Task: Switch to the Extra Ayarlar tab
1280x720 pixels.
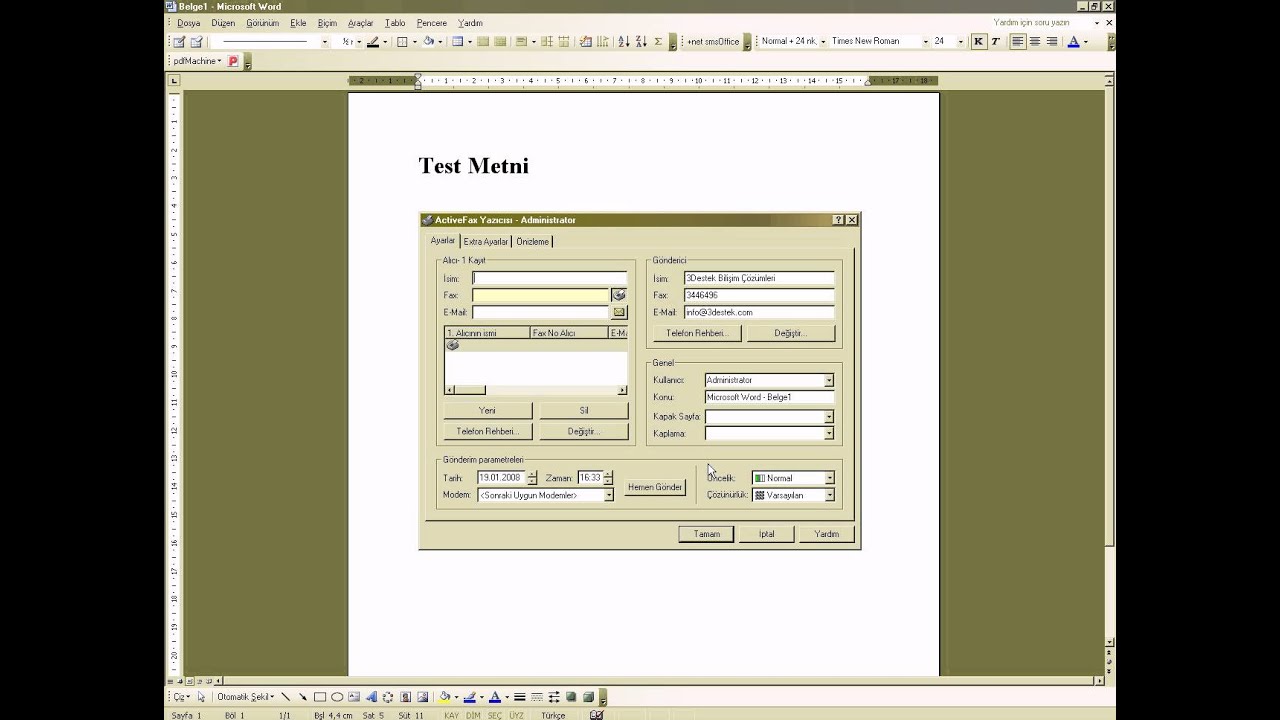Action: pos(486,241)
